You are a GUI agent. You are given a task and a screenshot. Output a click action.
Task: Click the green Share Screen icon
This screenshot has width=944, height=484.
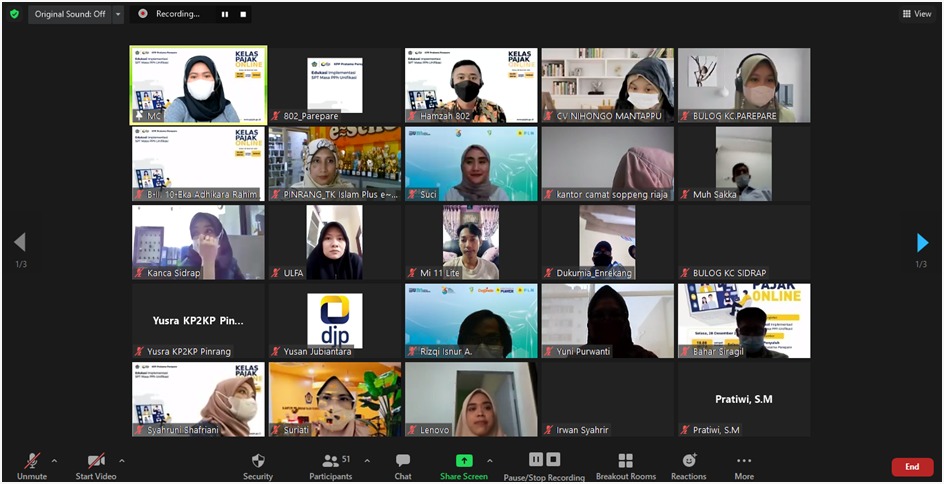[x=464, y=461]
